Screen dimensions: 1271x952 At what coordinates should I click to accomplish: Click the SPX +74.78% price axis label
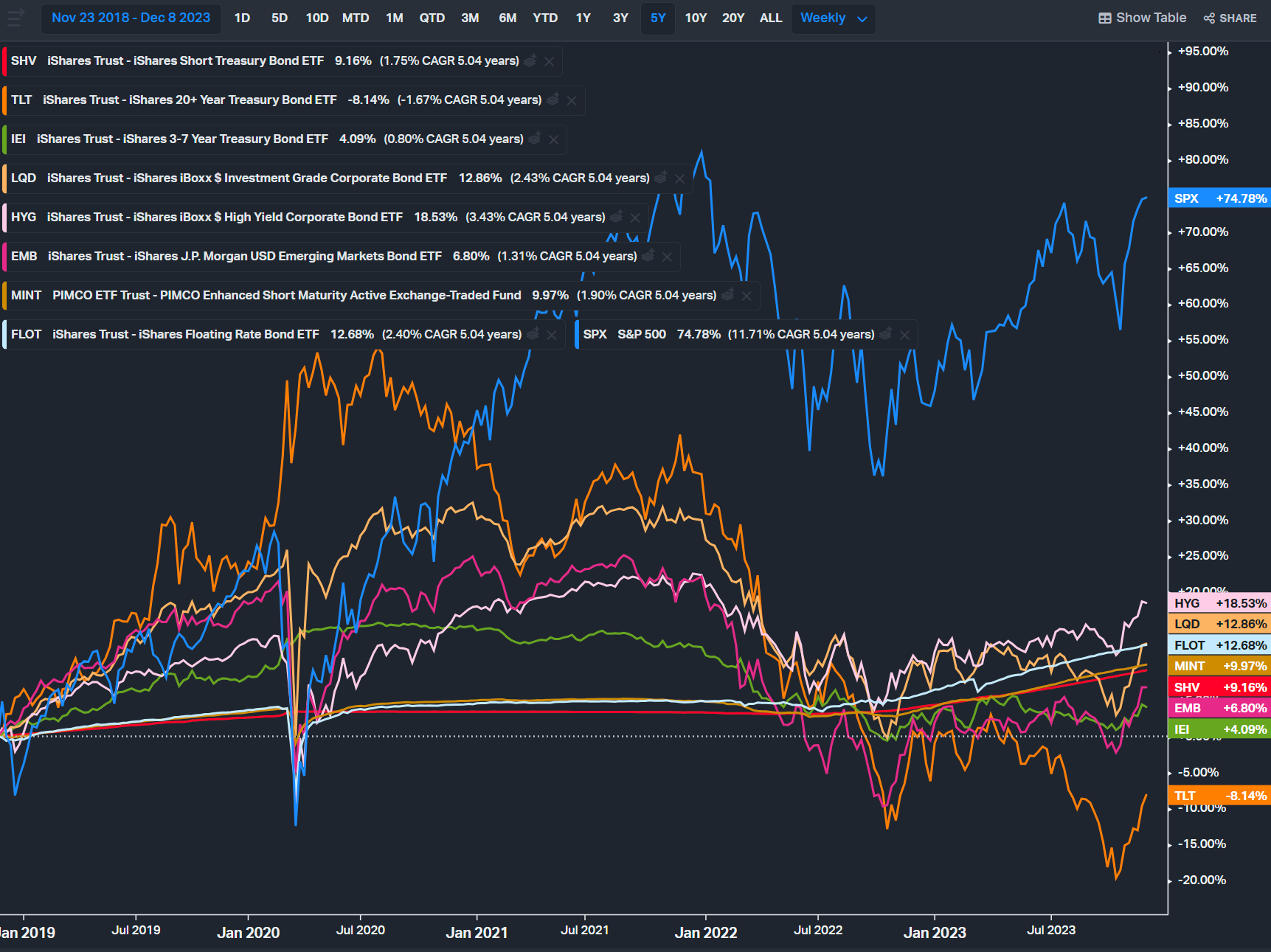click(x=1219, y=198)
